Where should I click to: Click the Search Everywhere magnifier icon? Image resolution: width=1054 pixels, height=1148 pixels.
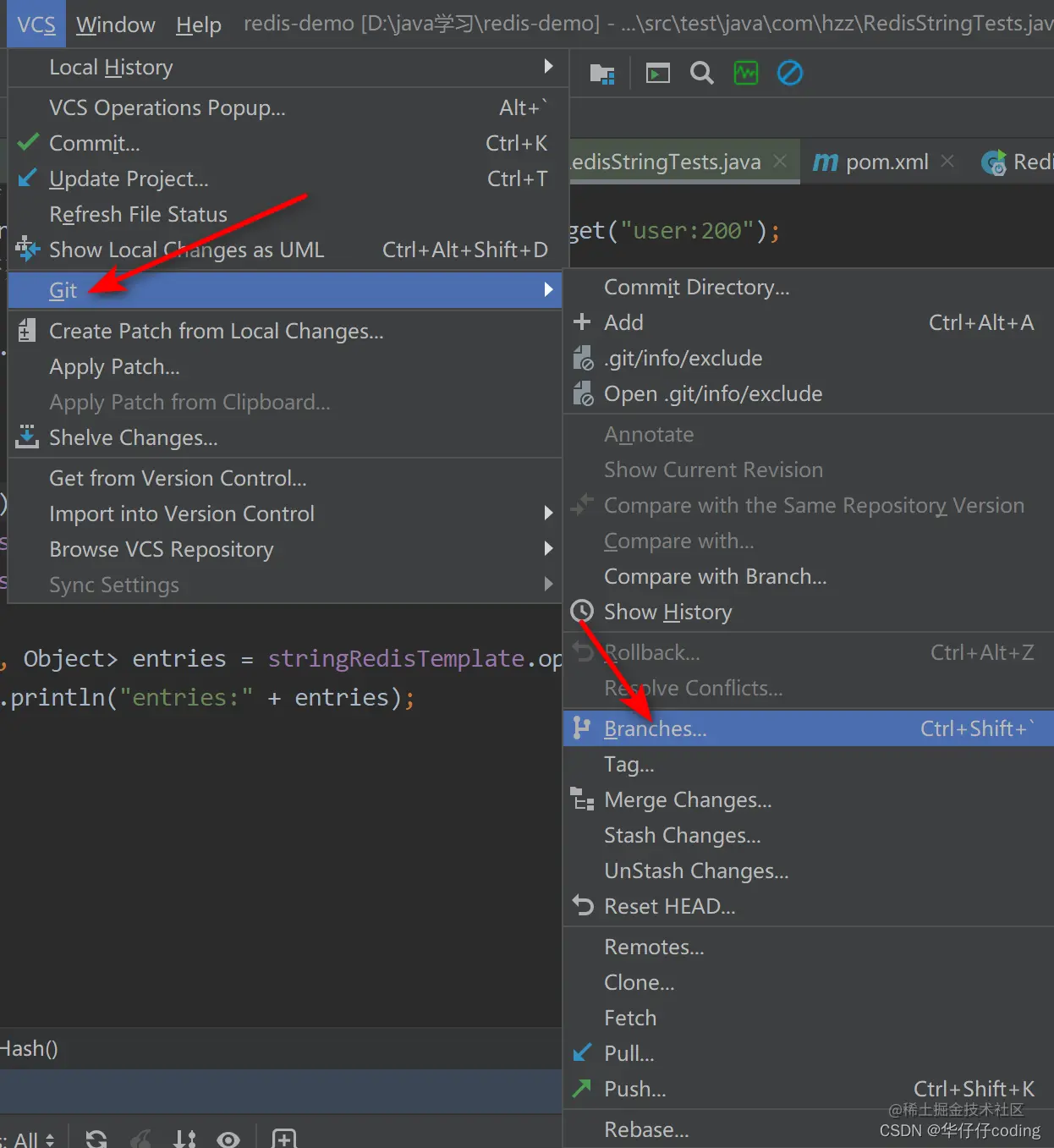coord(702,74)
